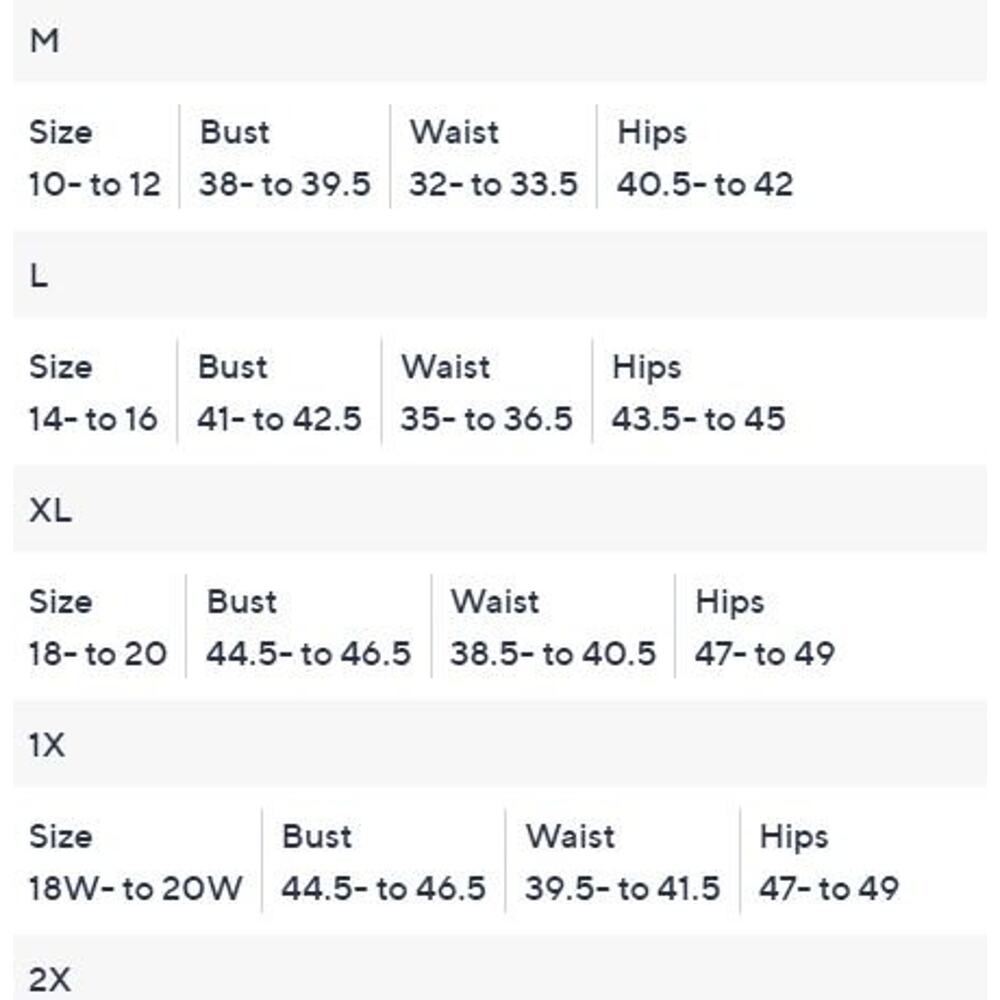Click the L waist value 35- to 36.5
The height and width of the screenshot is (1000, 1000).
coord(487,419)
